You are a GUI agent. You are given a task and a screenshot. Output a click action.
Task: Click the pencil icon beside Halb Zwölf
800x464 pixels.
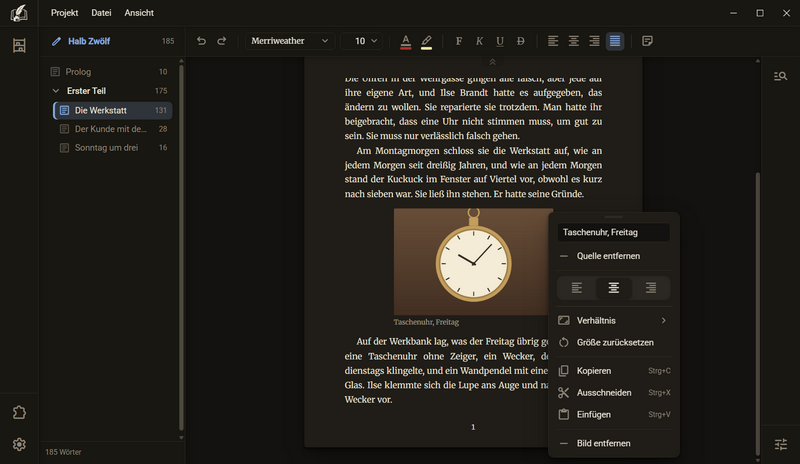(57, 41)
